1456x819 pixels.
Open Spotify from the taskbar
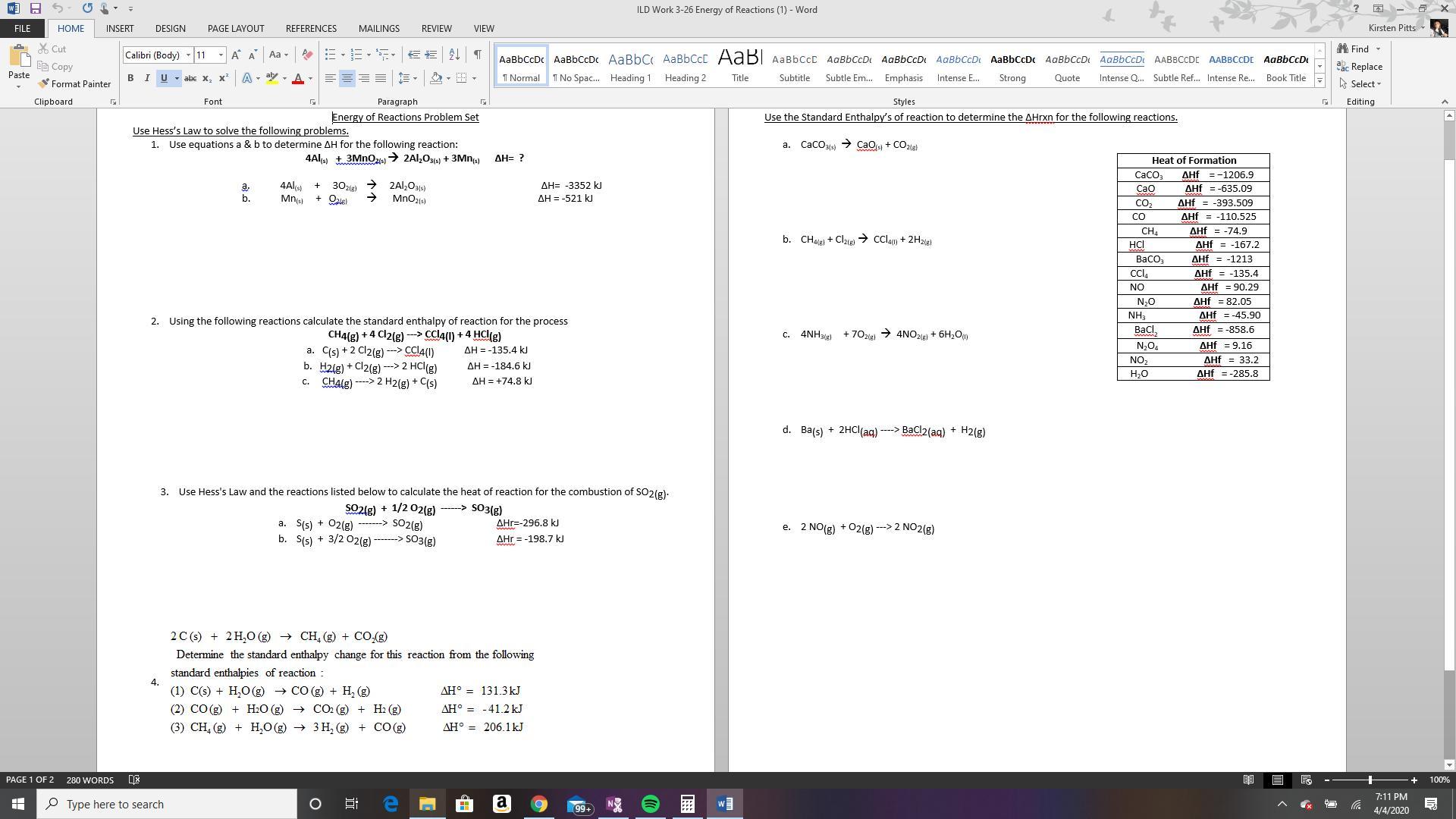tap(650, 804)
